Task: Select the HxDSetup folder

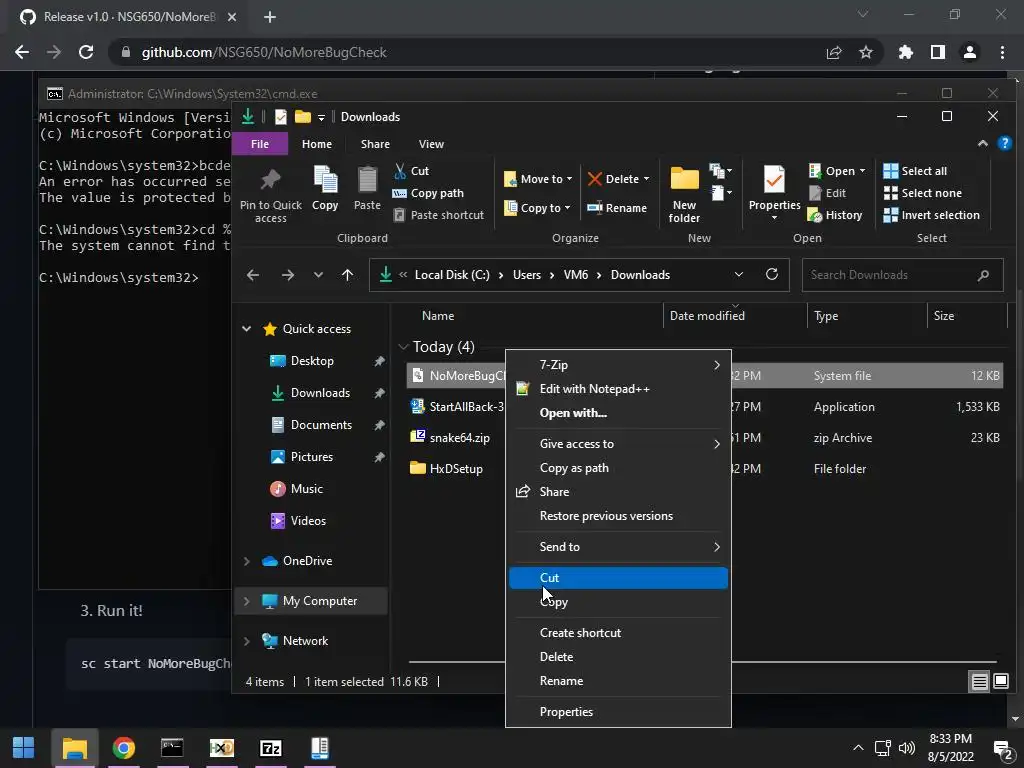Action: (x=456, y=469)
